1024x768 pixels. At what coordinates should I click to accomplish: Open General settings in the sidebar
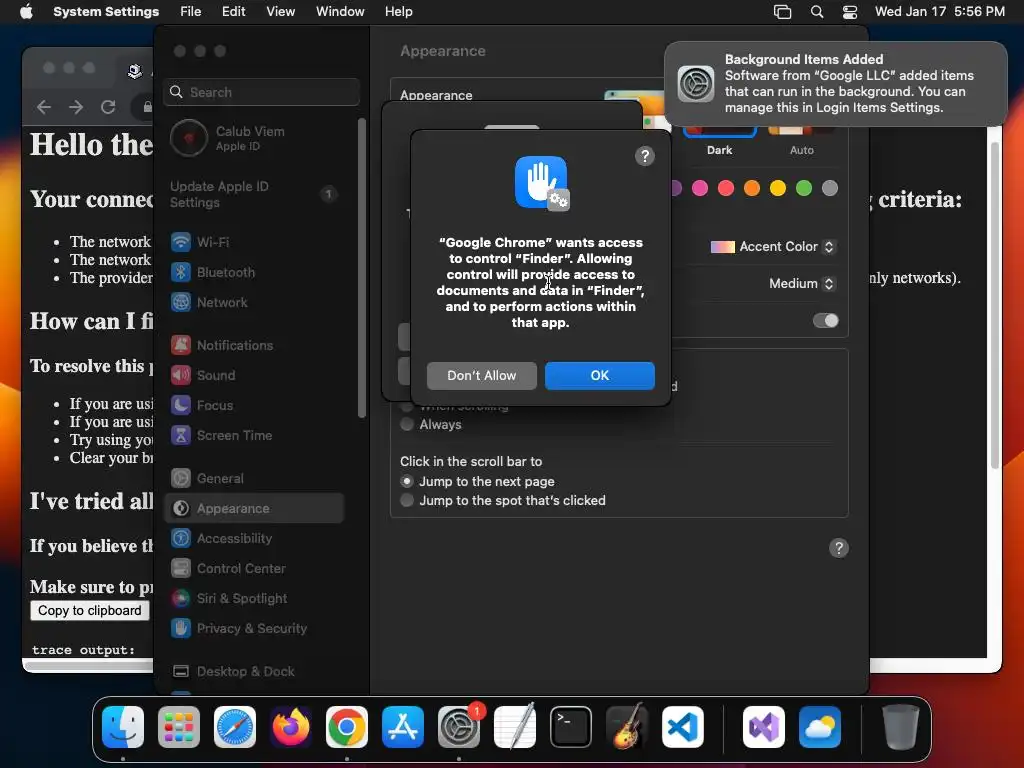pyautogui.click(x=256, y=479)
